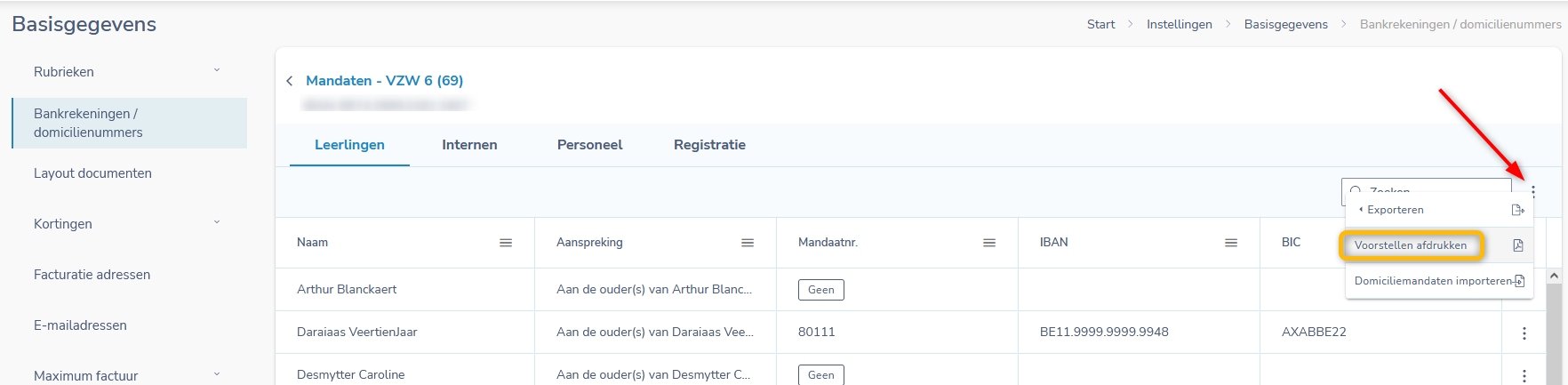Click the print PDF icon beside Voorstellen afdrukken
Screen dimensions: 1568x385
[1518, 245]
